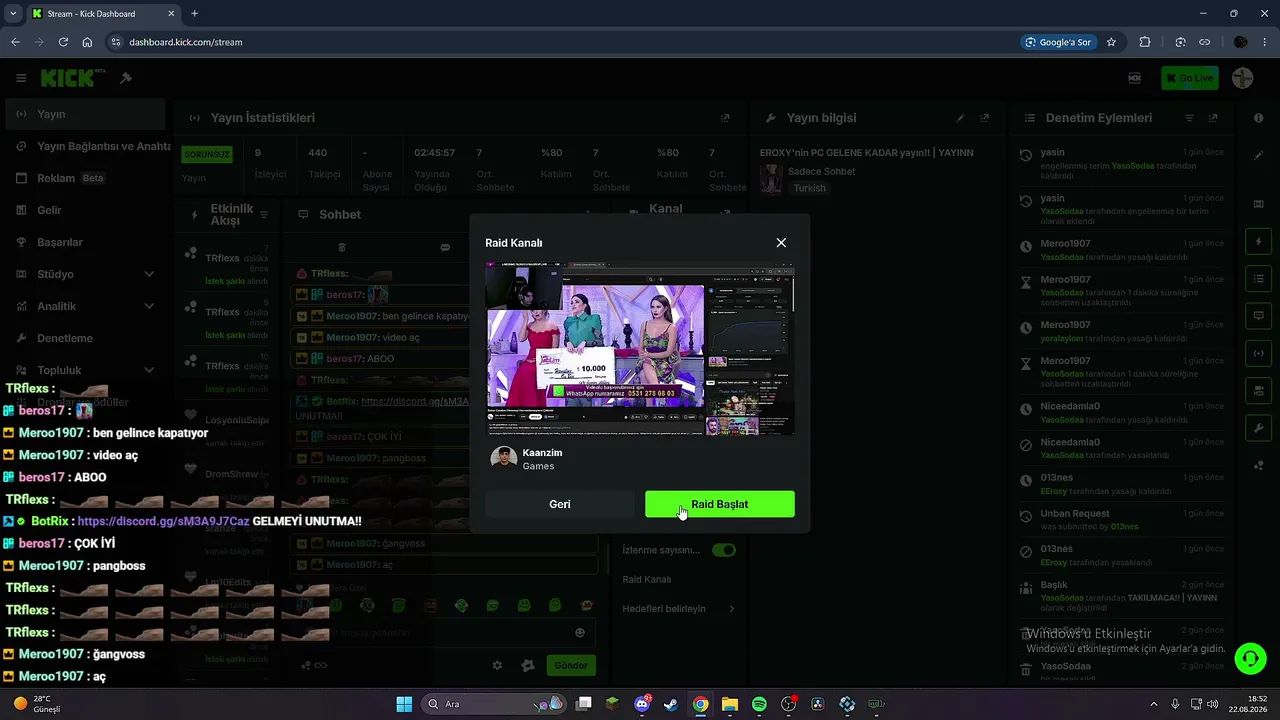Click the trash icon in Sohbet toolbar
The height and width of the screenshot is (720, 1280).
[x=342, y=247]
